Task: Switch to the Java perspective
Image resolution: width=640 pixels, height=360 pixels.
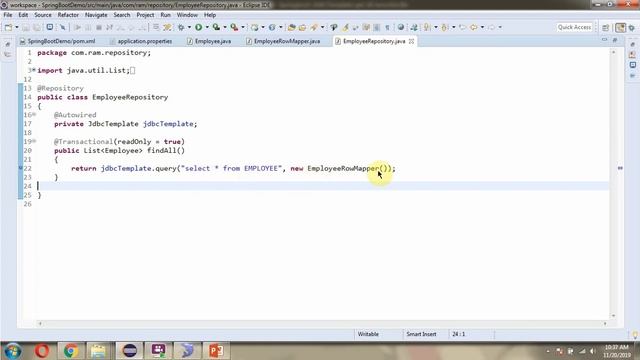Action: coord(620,28)
